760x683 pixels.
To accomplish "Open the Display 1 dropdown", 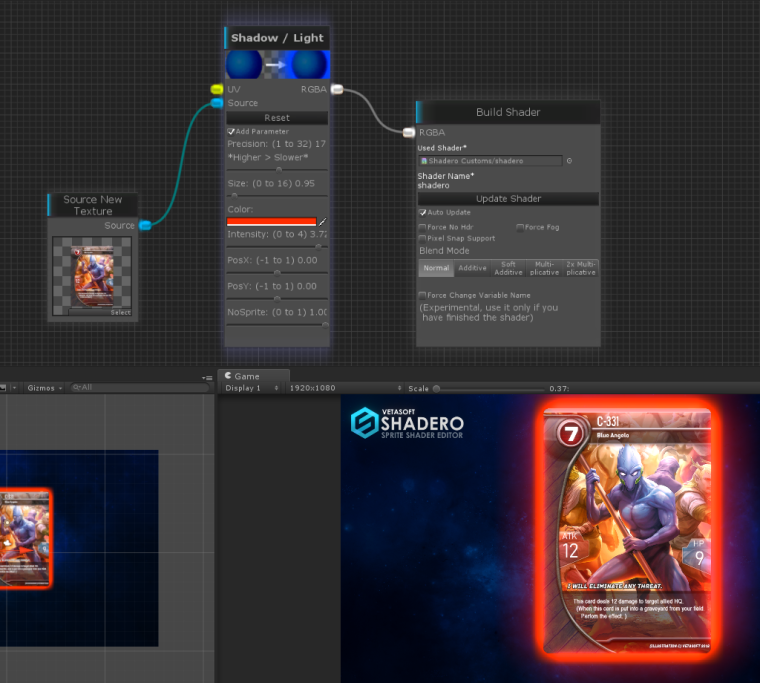I will coord(251,388).
